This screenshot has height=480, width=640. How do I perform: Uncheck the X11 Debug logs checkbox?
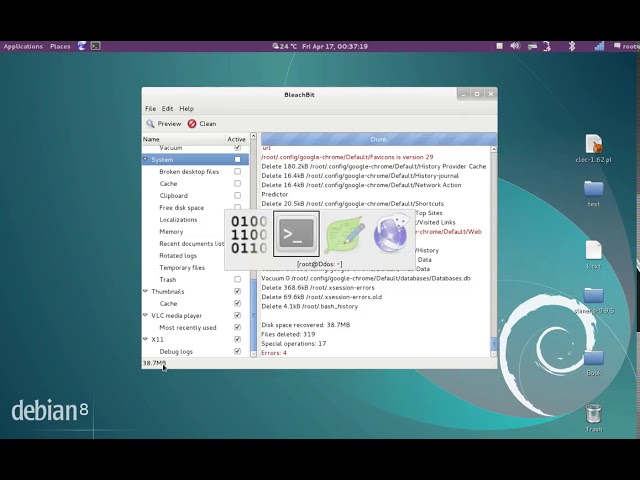[x=238, y=351]
